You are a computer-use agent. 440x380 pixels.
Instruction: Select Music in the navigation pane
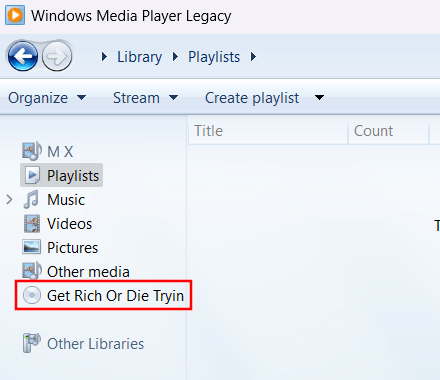[66, 200]
